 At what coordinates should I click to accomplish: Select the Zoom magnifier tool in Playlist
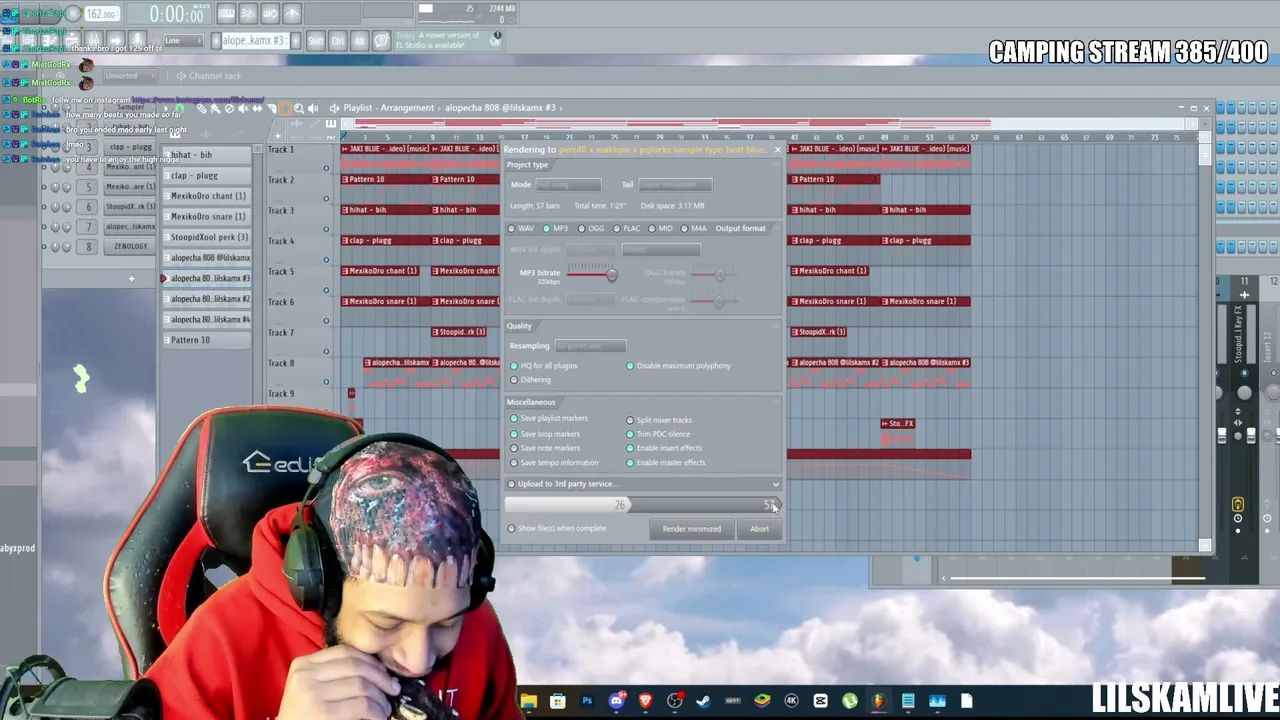pyautogui.click(x=299, y=108)
